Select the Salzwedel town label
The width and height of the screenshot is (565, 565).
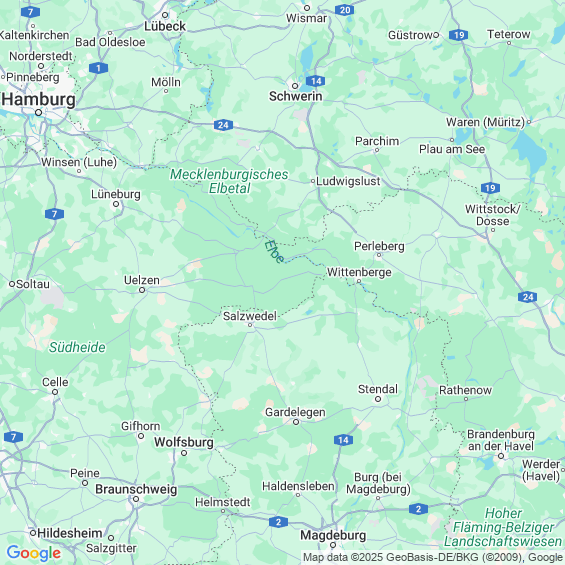tap(250, 316)
